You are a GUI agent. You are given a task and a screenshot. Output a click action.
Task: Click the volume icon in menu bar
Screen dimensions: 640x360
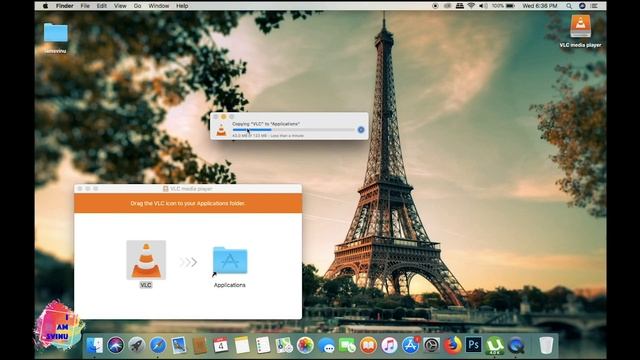(x=483, y=6)
